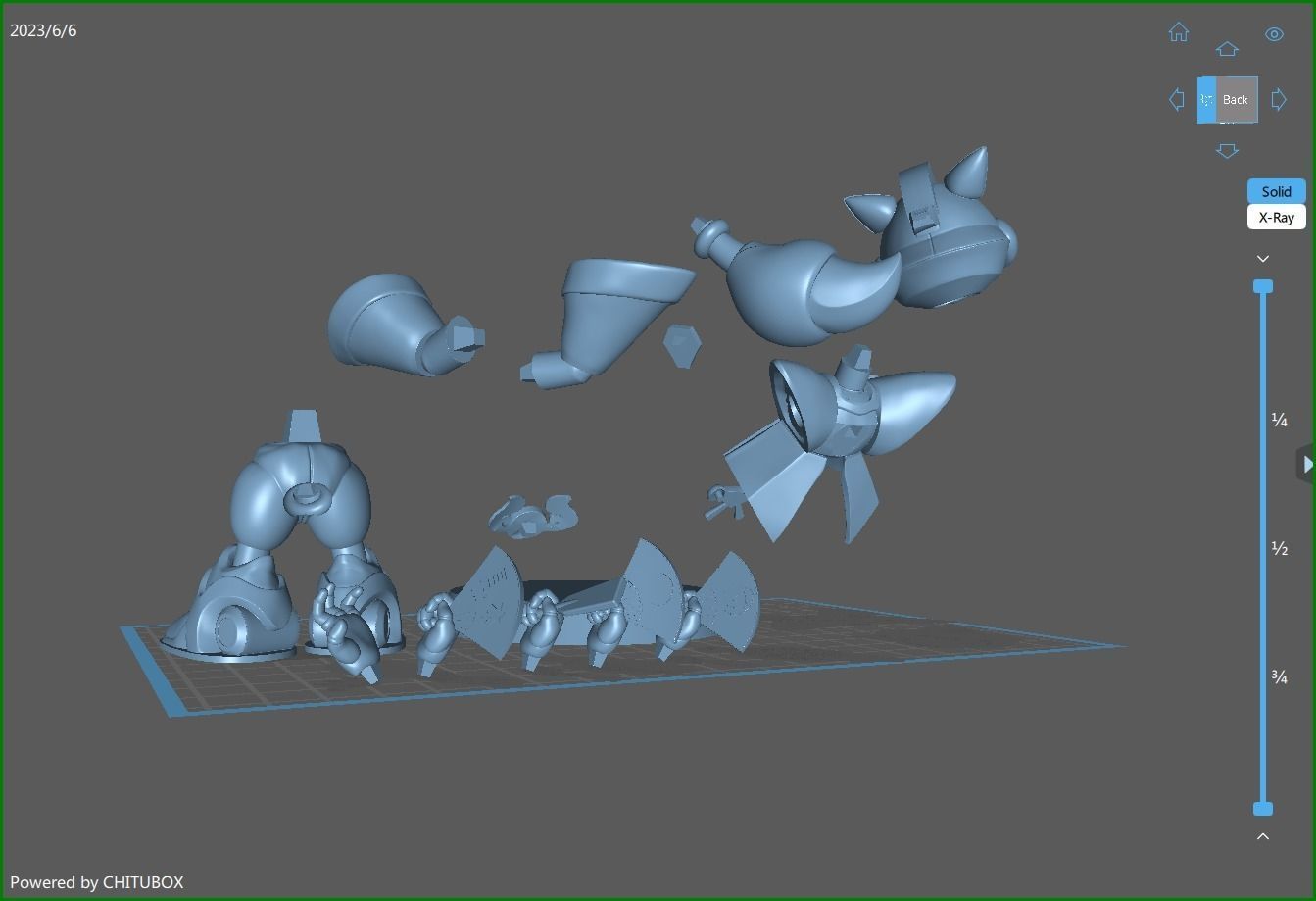Image resolution: width=1316 pixels, height=901 pixels.
Task: Rotate view right with right arrow
Action: pos(1279,99)
